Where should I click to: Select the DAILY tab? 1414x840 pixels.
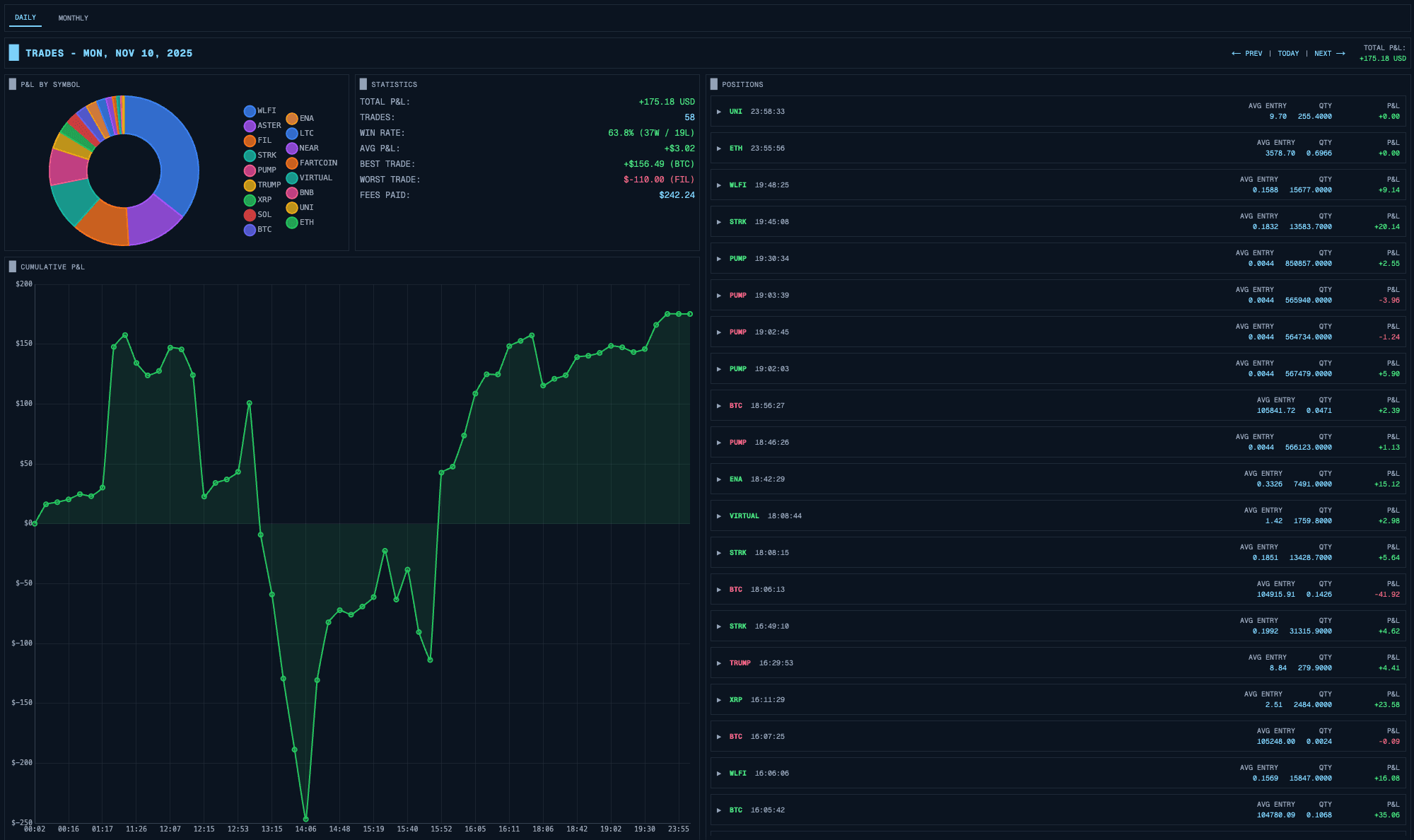pos(25,18)
